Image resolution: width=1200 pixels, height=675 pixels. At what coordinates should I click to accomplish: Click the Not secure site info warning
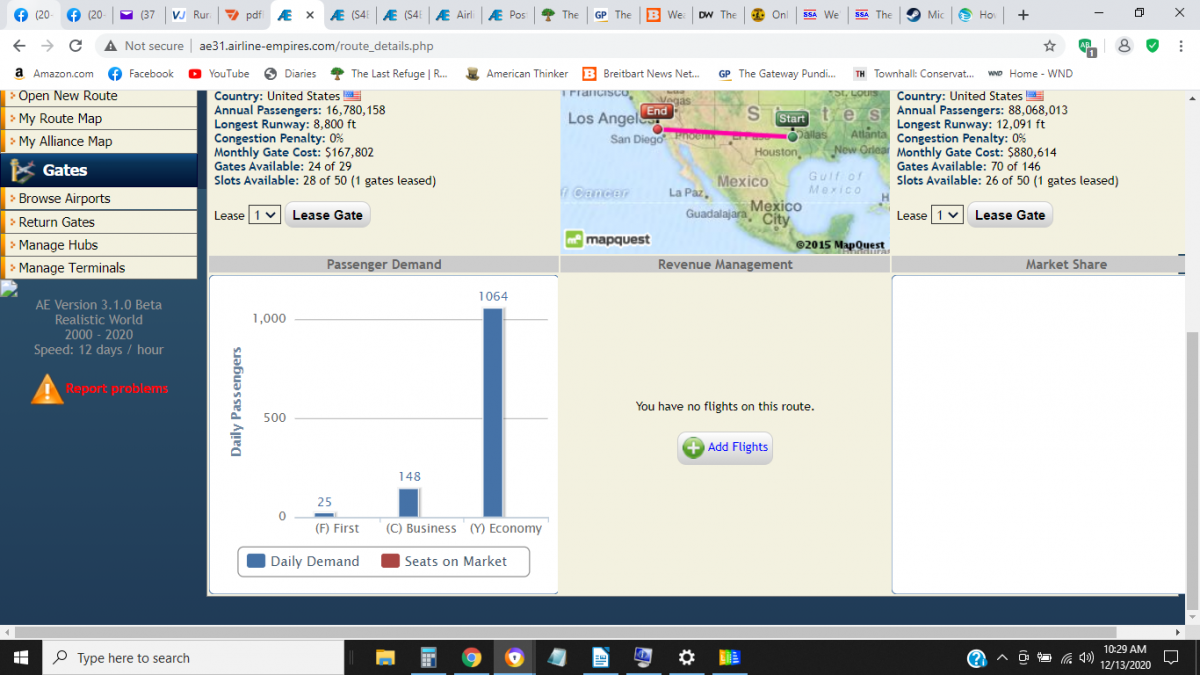pos(145,46)
